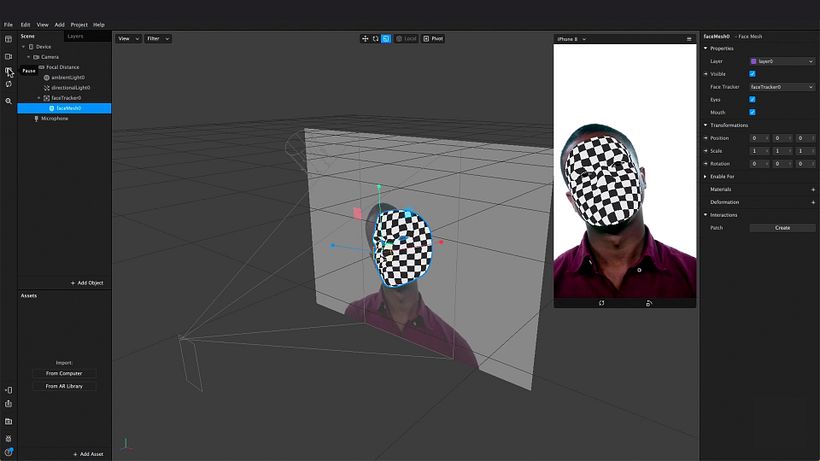The image size is (820, 461).
Task: Click the Add Asset button
Action: [88, 454]
